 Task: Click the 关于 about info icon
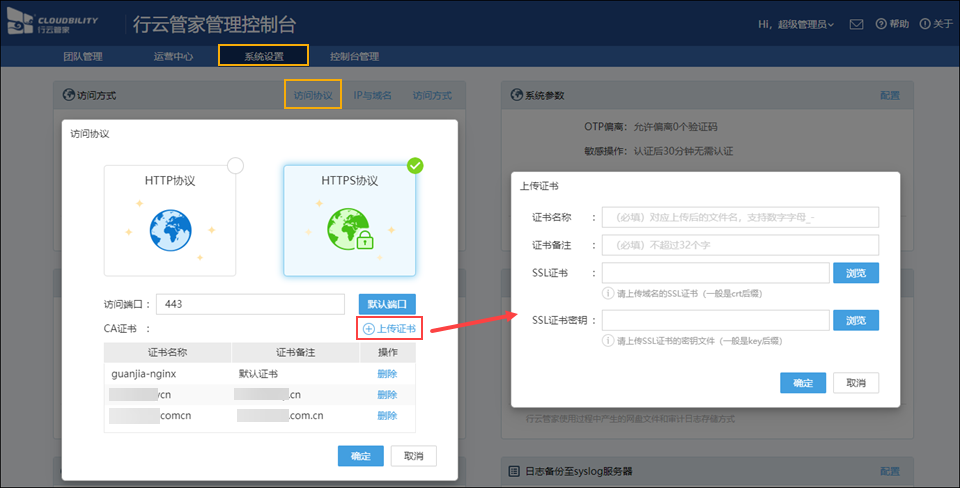(924, 24)
